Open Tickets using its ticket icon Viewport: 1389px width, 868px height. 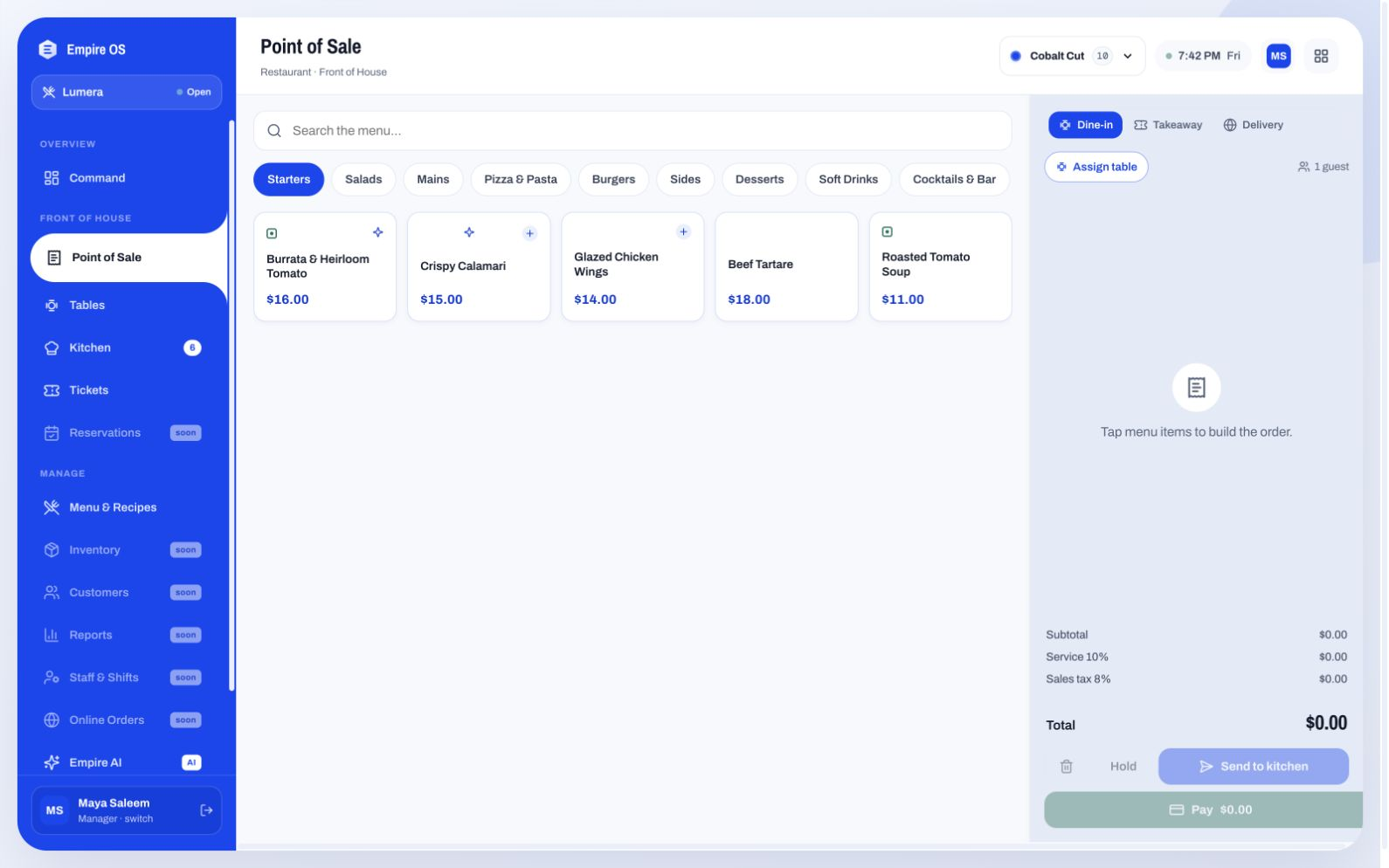tap(52, 390)
